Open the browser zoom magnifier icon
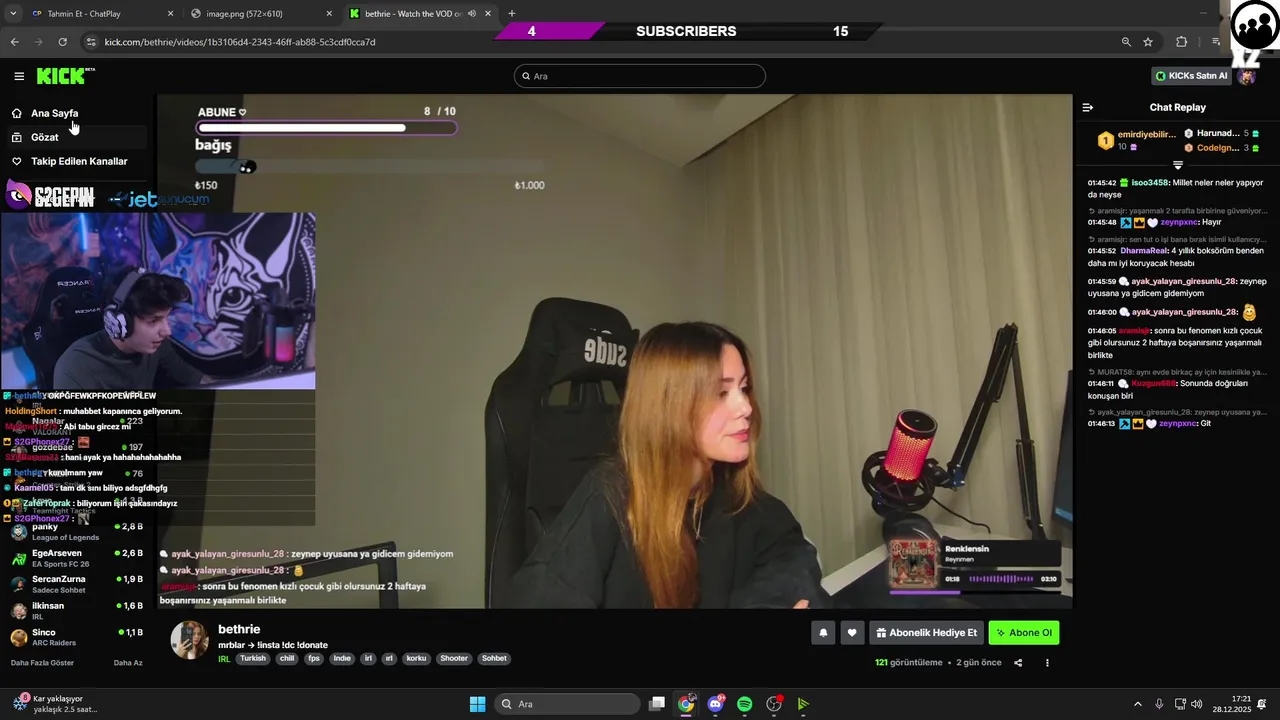Viewport: 1280px width, 720px height. pyautogui.click(x=1126, y=42)
